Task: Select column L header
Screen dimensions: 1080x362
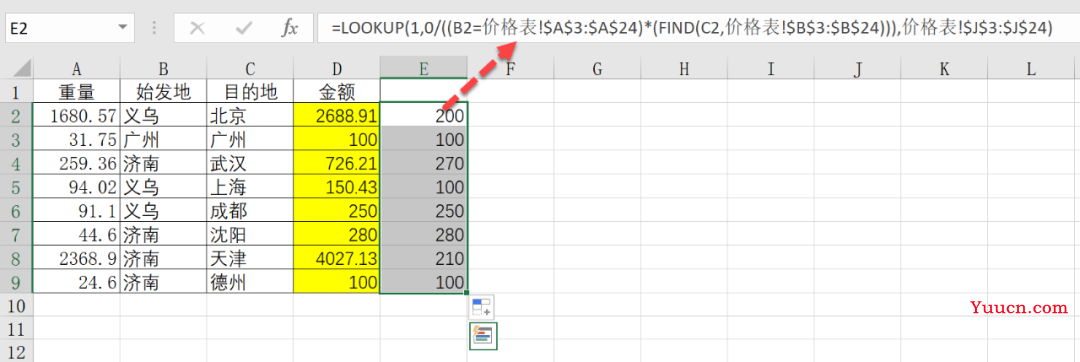Action: pyautogui.click(x=1031, y=68)
